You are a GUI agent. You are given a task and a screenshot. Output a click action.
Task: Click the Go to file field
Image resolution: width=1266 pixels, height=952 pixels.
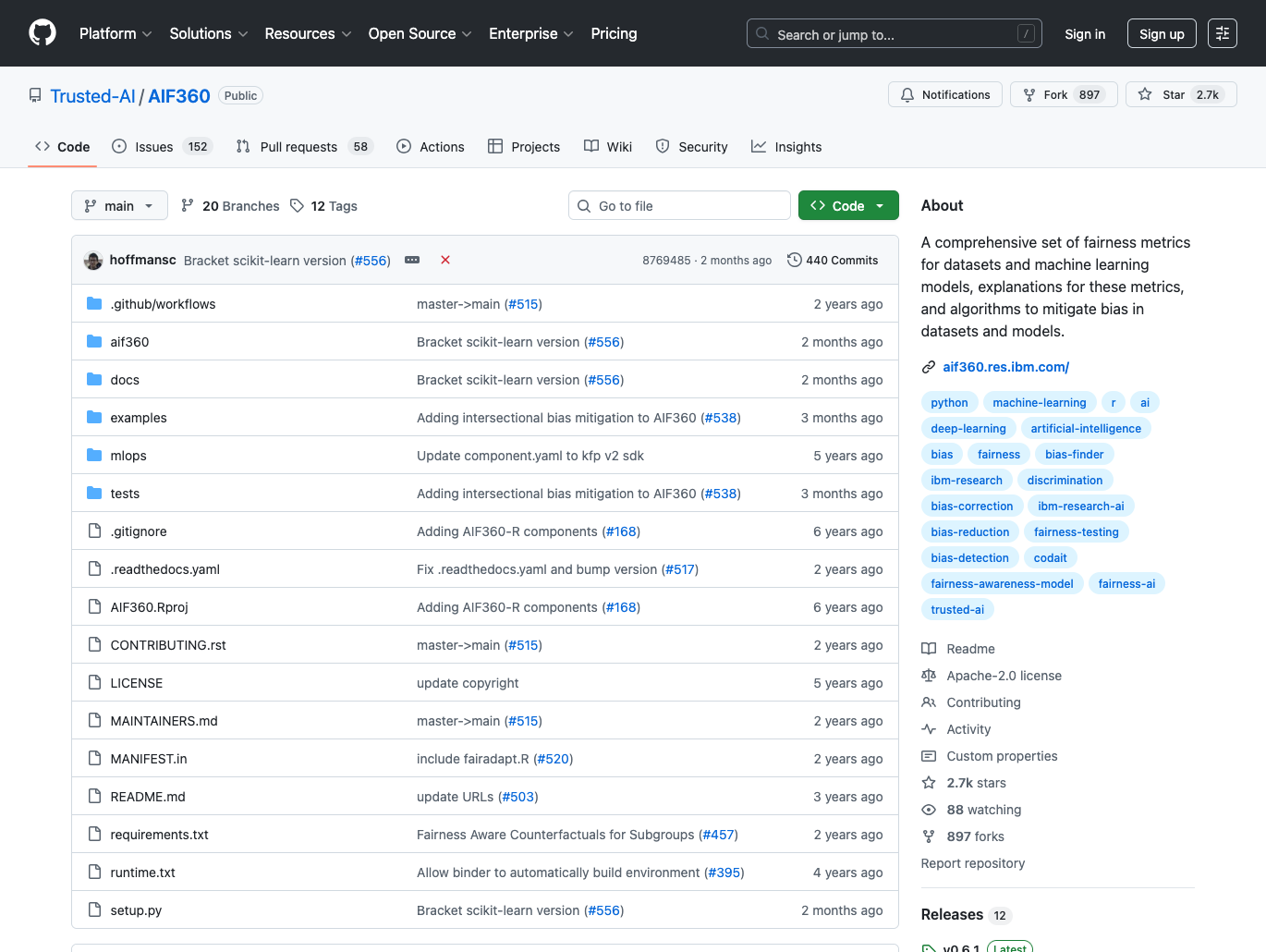point(679,205)
